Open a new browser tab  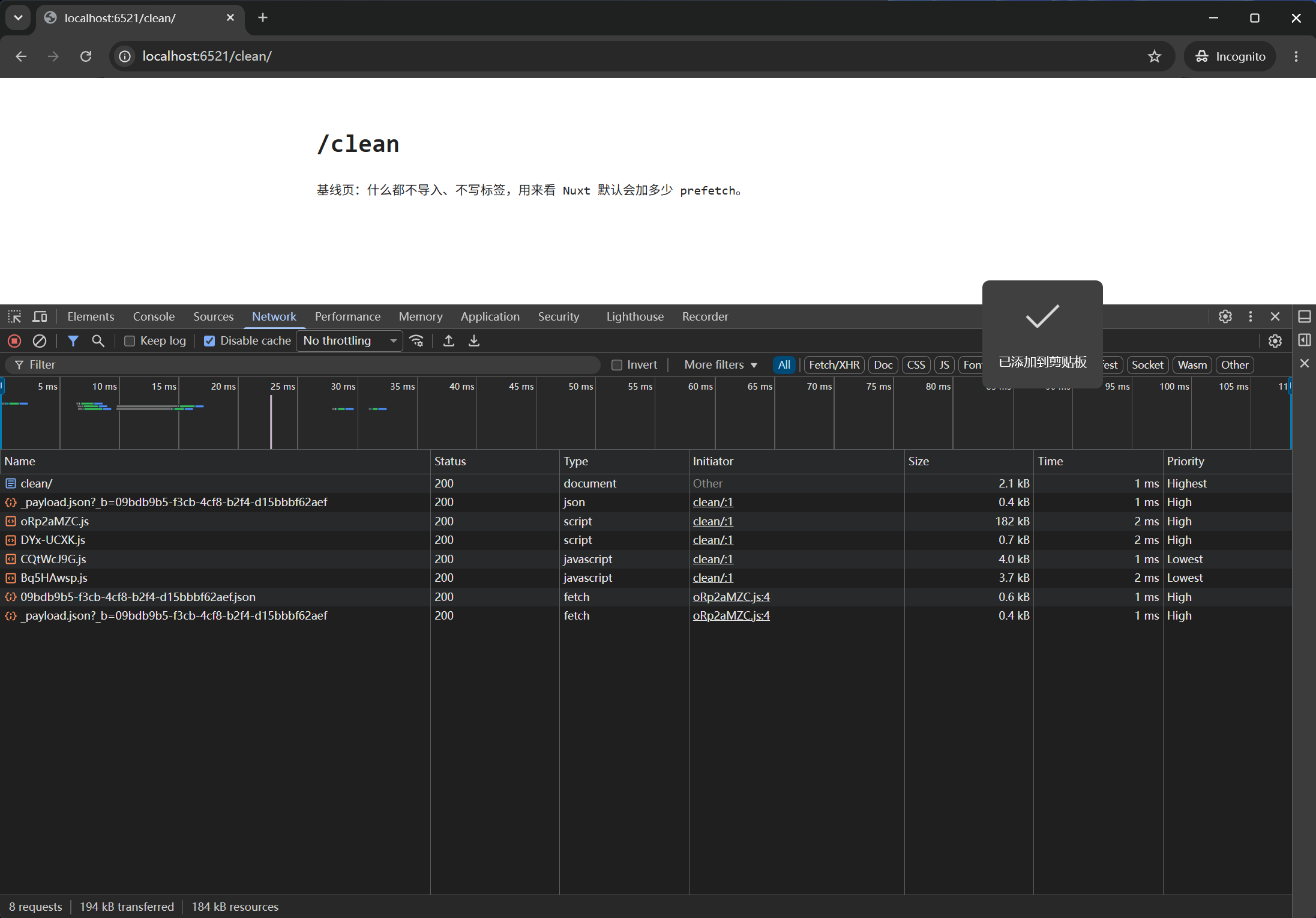pos(263,18)
